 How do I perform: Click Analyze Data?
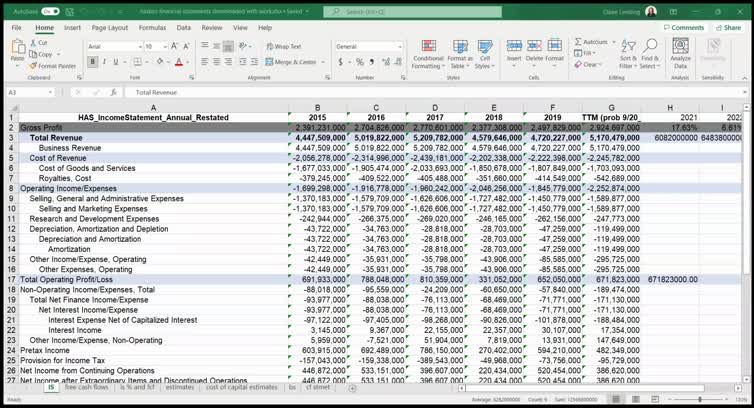click(680, 54)
